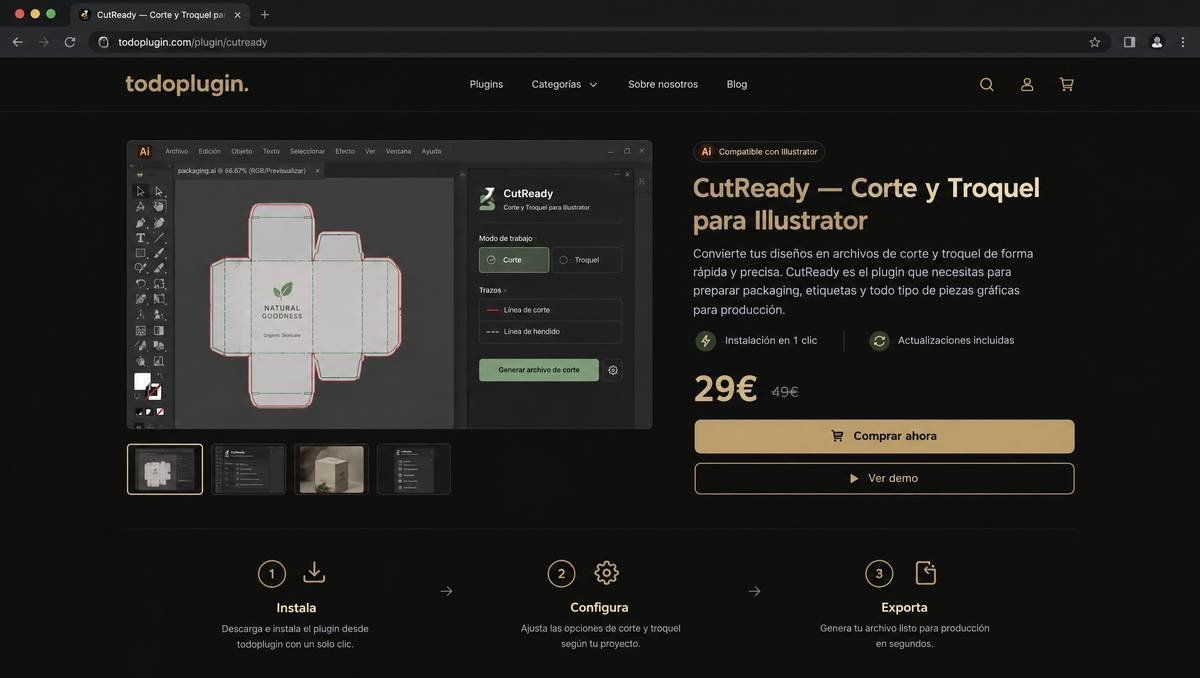Open the Plugins navigation link
This screenshot has height=678, width=1200.
(x=486, y=85)
